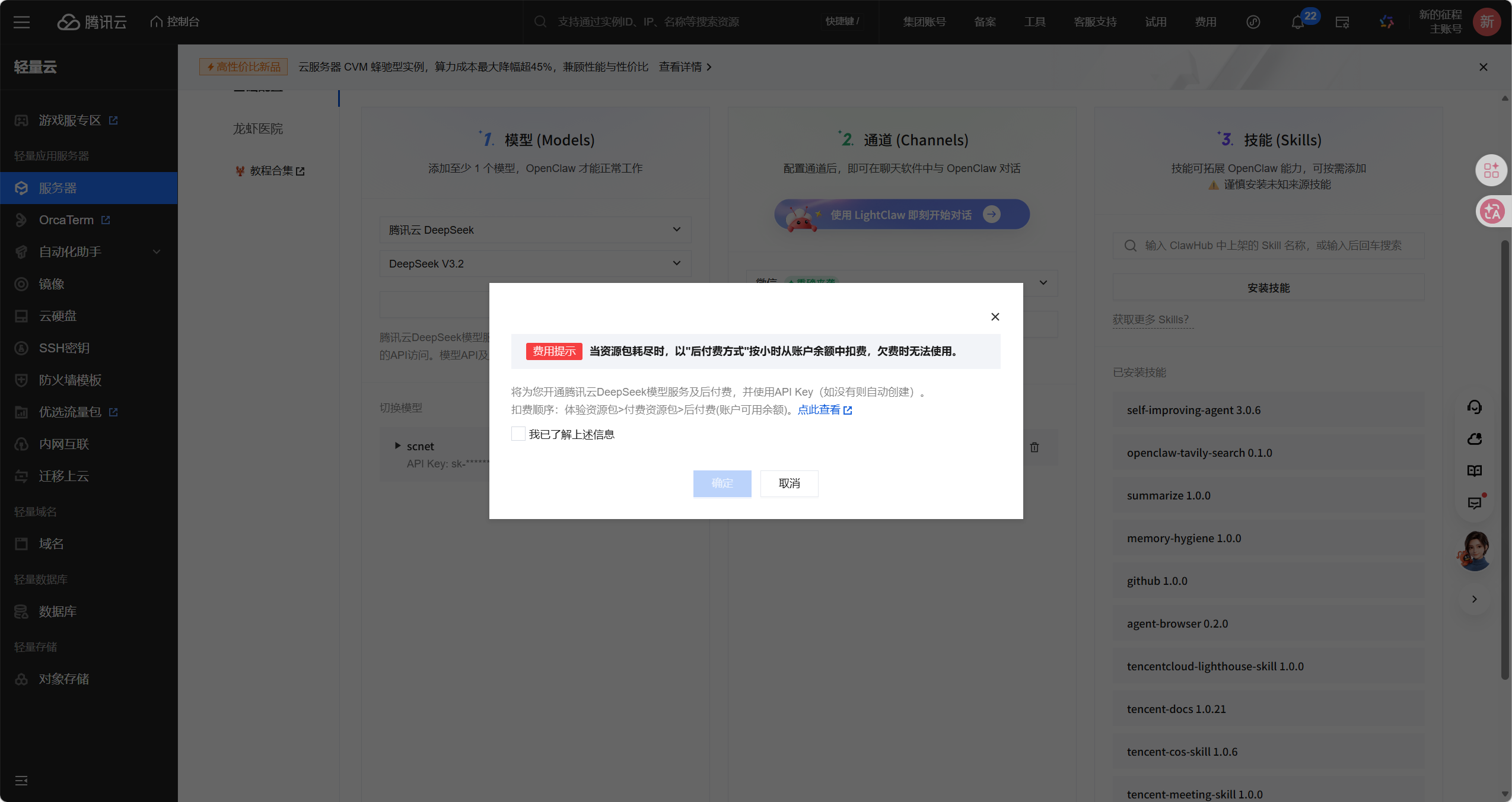
Task: Expand the 微信 channel dropdown
Action: tap(1043, 283)
